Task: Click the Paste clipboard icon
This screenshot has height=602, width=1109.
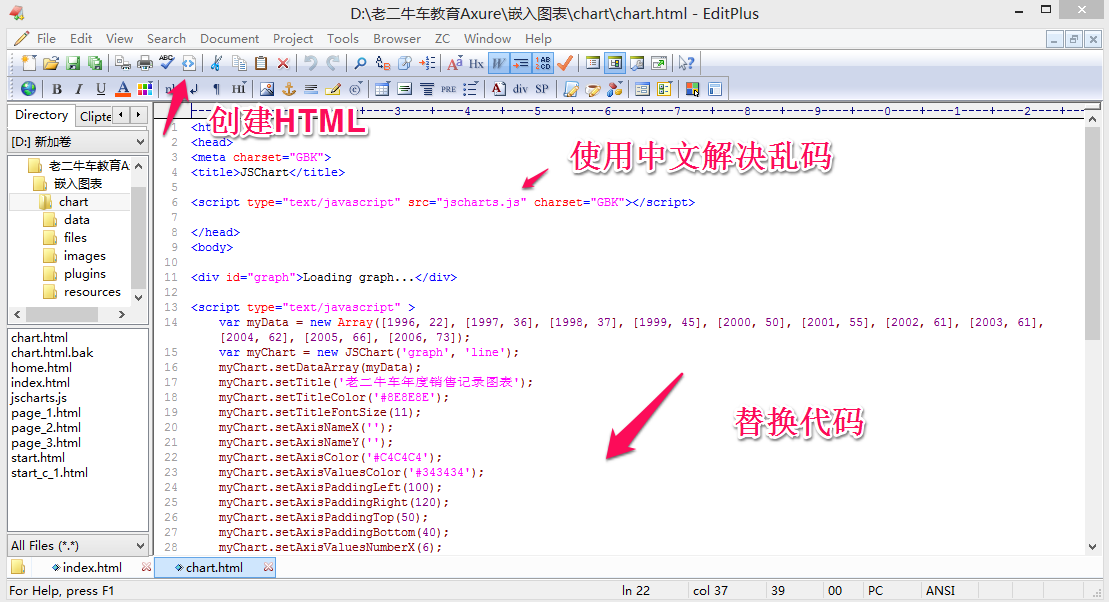Action: [x=261, y=64]
